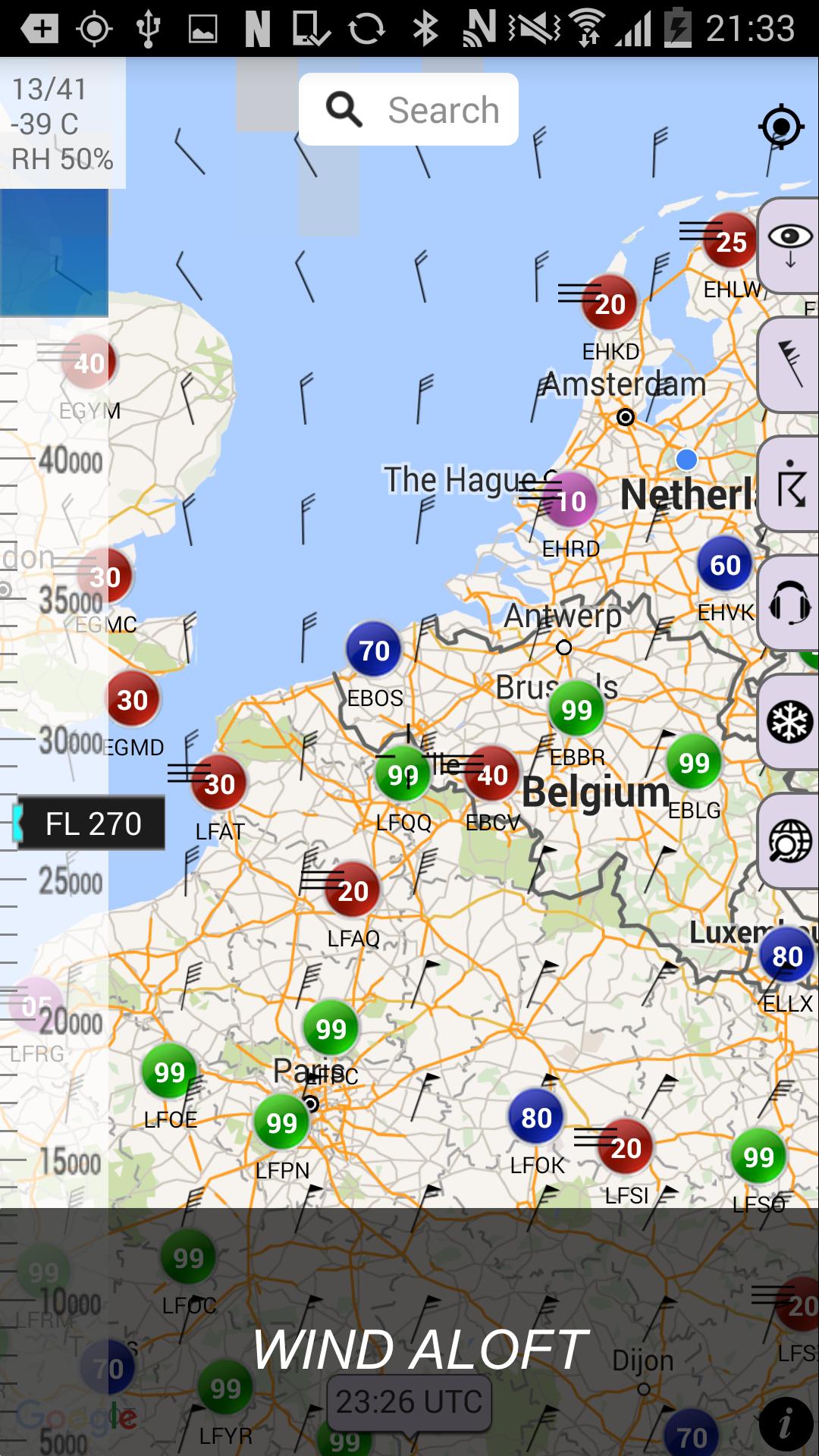Tap the blue wind preview thumbnail
819x1456 pixels.
tap(54, 252)
